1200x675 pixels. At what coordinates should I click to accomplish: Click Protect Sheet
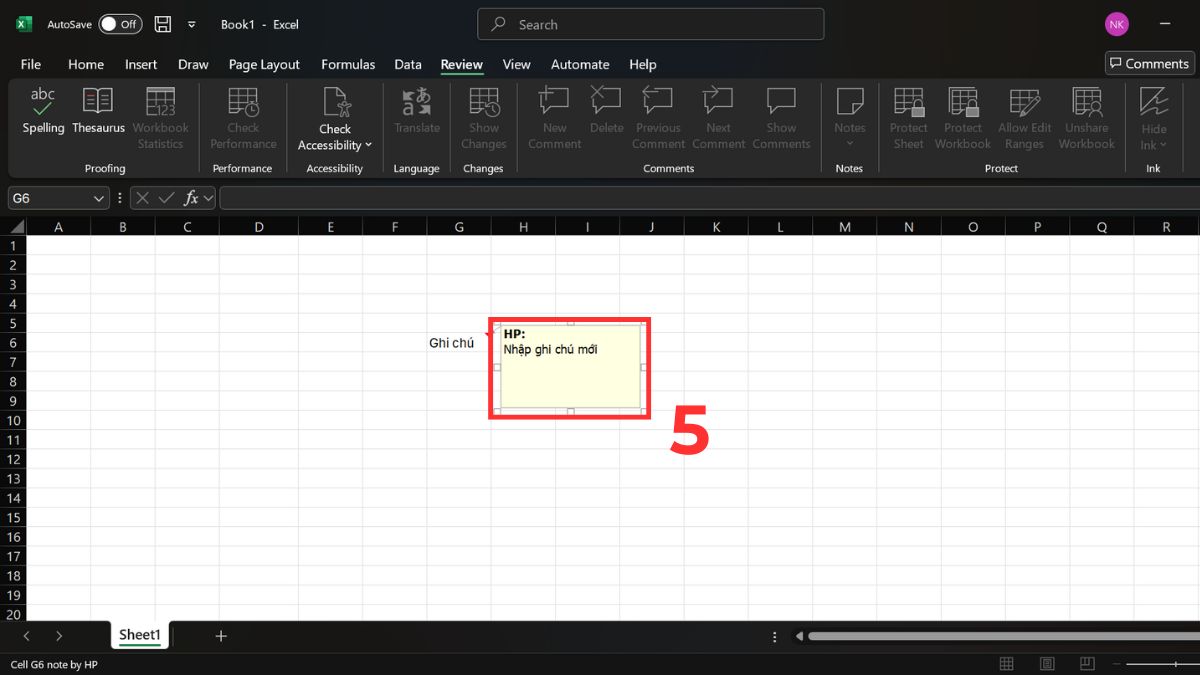tap(908, 112)
